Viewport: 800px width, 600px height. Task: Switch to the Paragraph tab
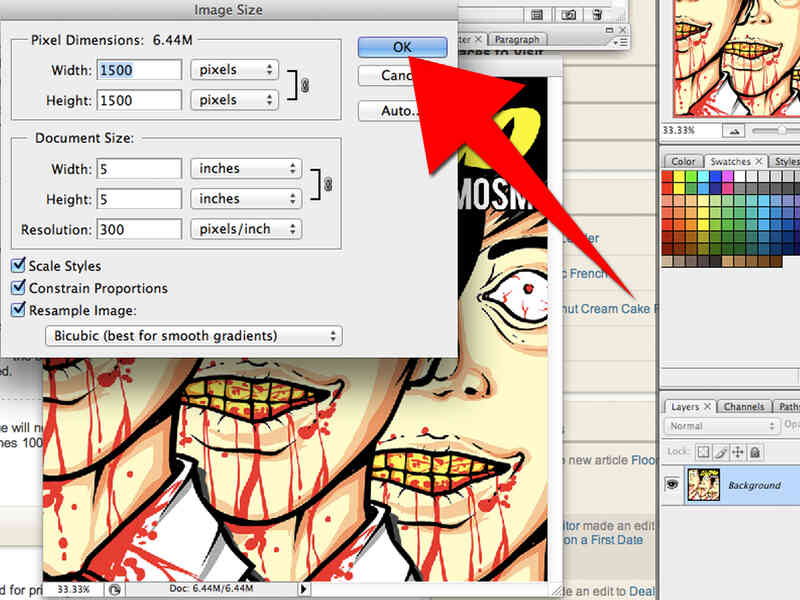pyautogui.click(x=517, y=39)
